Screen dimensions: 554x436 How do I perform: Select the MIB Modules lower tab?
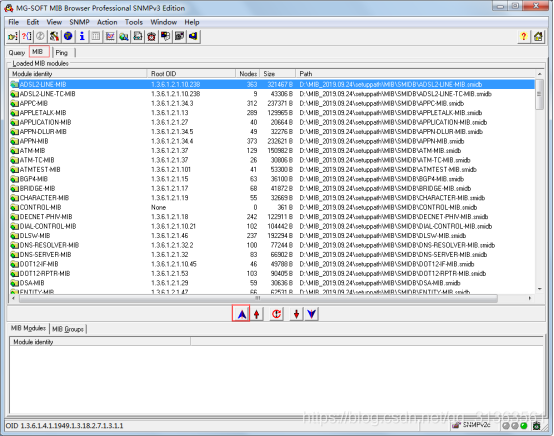[x=28, y=328]
